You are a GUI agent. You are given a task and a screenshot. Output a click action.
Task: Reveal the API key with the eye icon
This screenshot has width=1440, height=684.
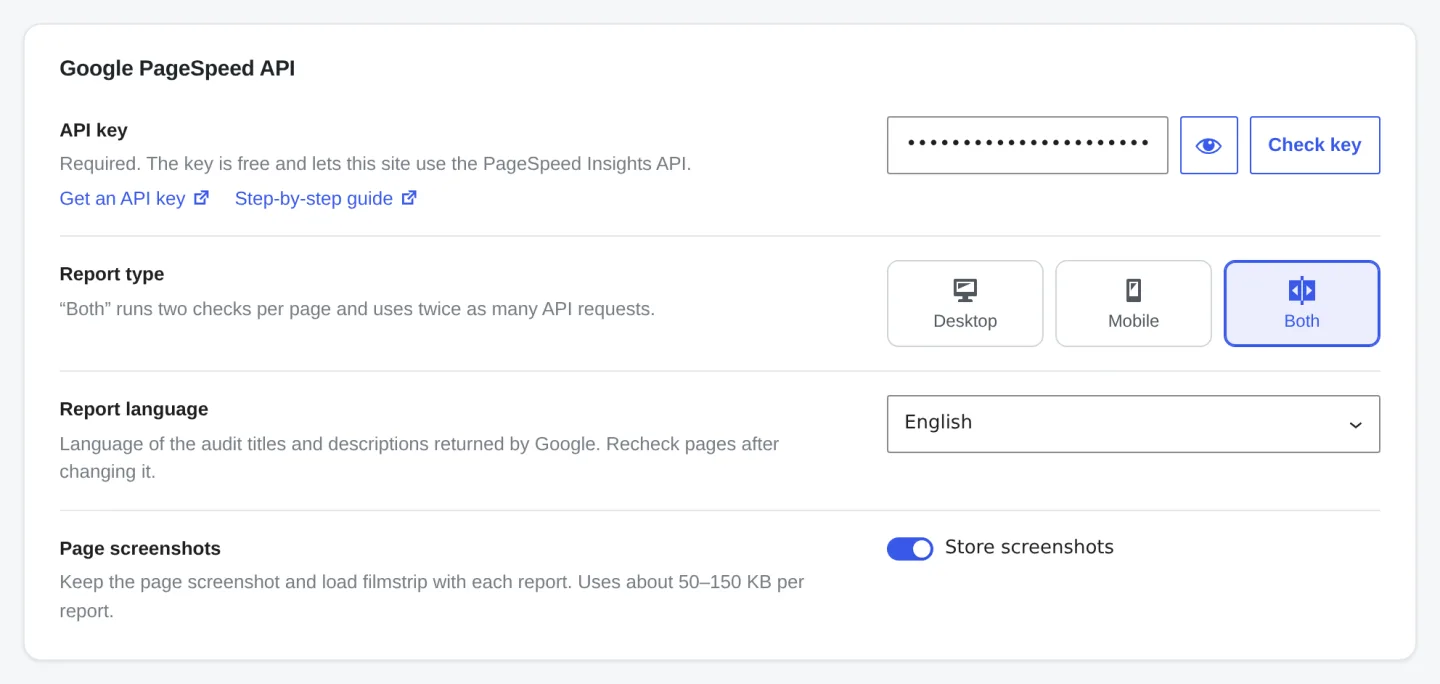[x=1209, y=145]
